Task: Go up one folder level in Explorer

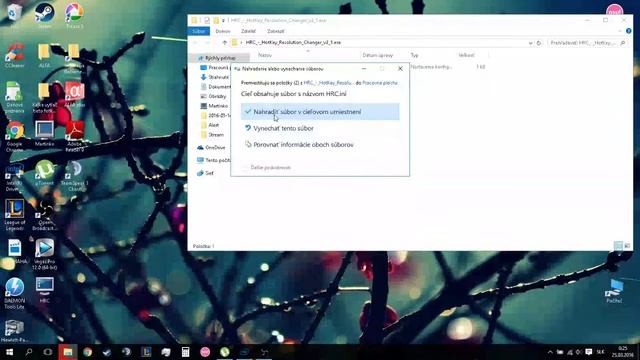Action: click(224, 42)
